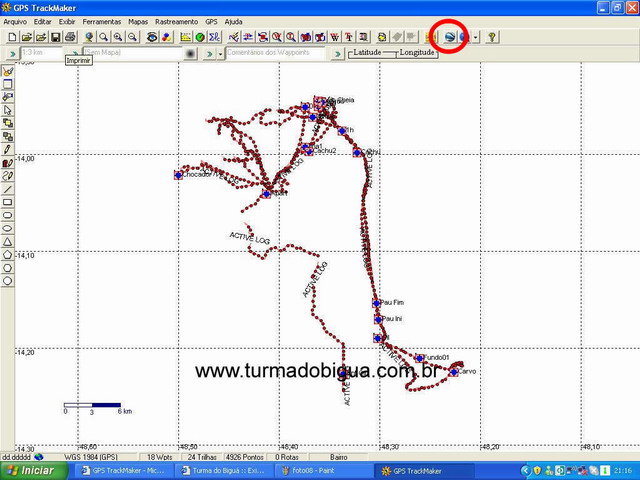Open the Ferramentas menu

(x=102, y=22)
